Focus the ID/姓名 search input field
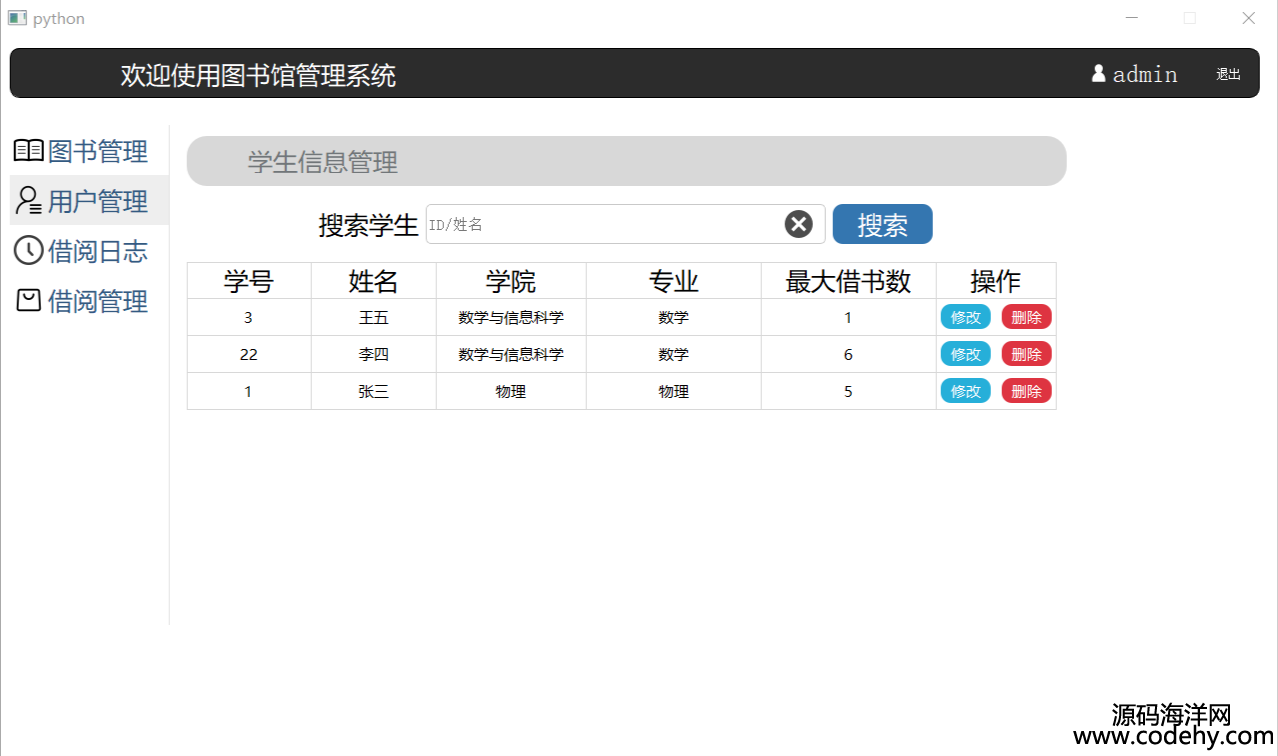Viewport: 1278px width, 756px height. point(604,225)
